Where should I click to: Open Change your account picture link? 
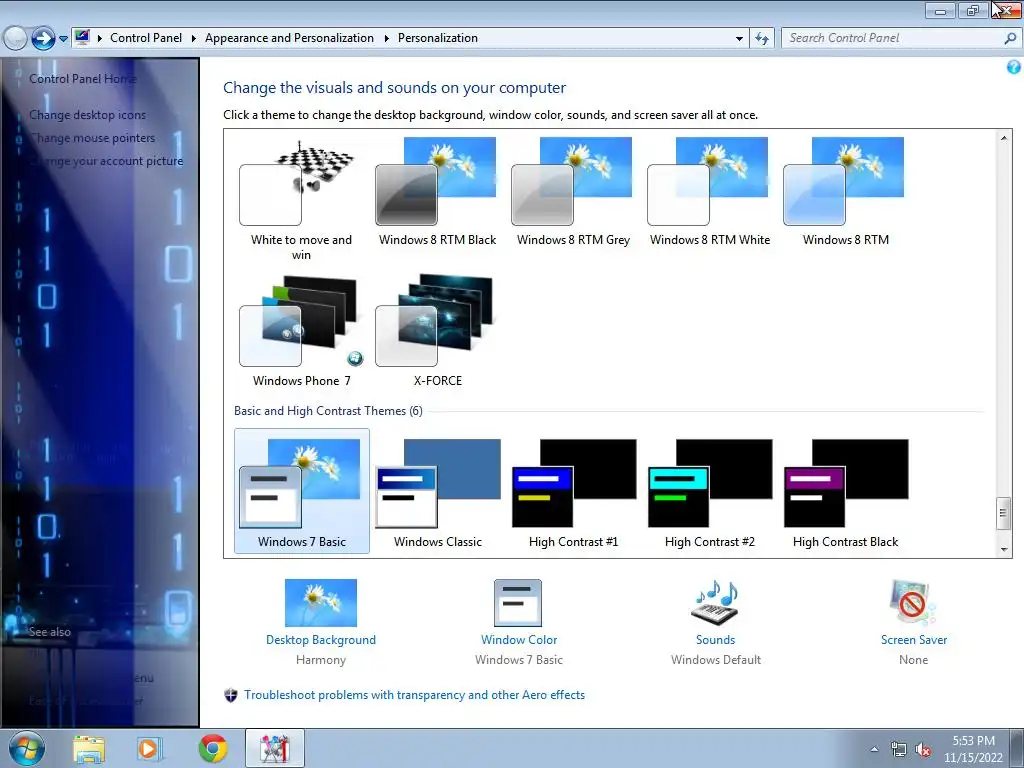[x=106, y=161]
